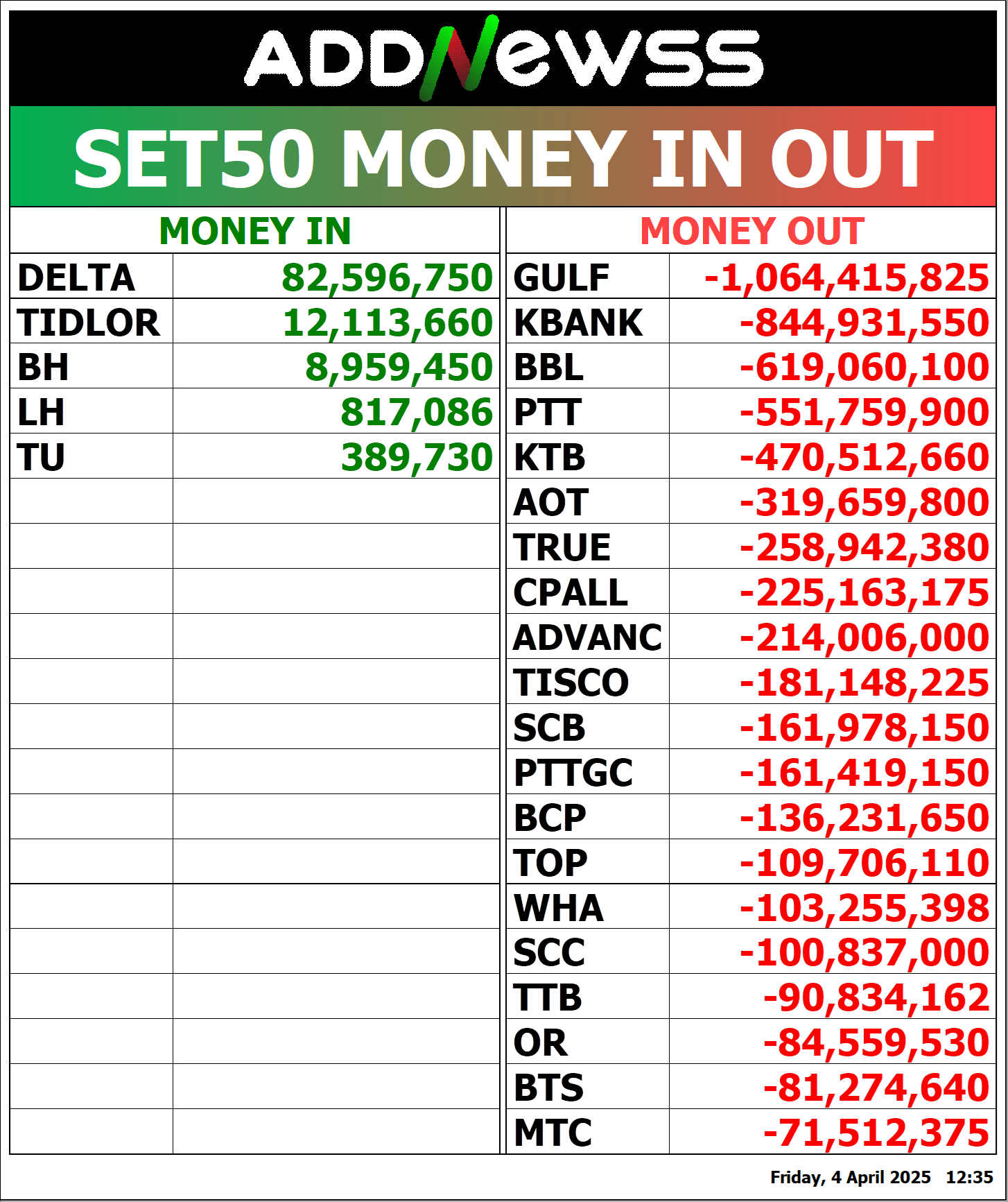
Task: Select the BH row symbol
Action: tap(43, 367)
